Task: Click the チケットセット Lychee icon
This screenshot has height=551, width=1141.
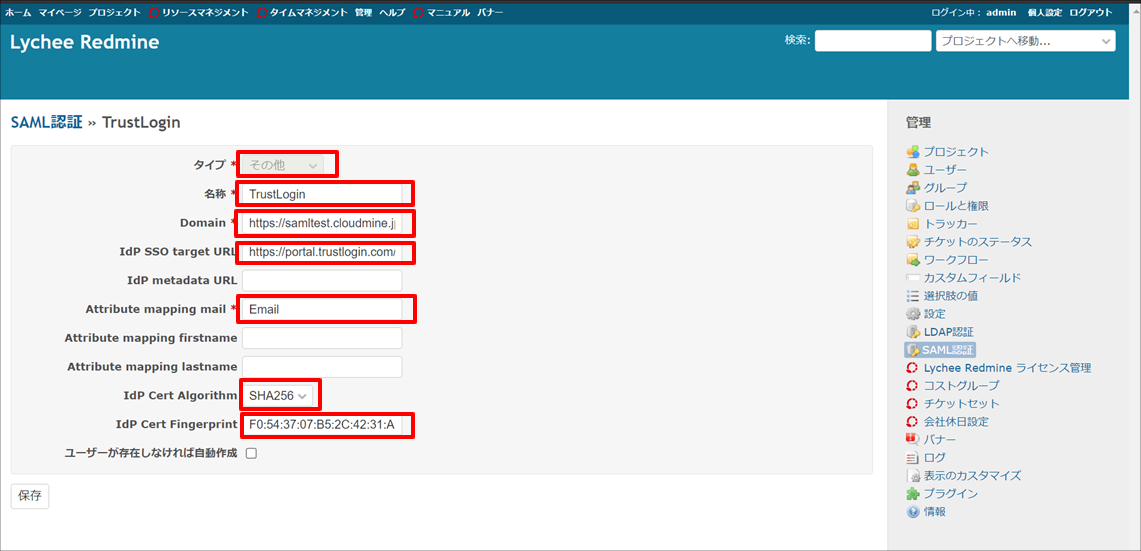Action: coord(913,403)
